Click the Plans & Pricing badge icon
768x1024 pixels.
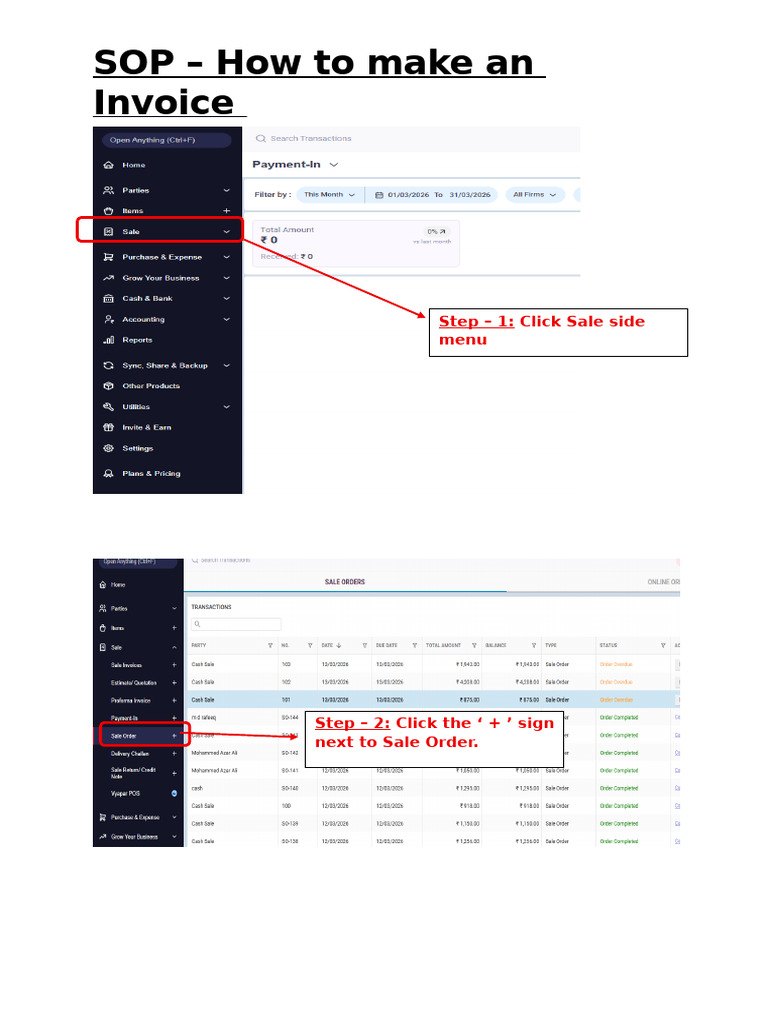[x=108, y=473]
